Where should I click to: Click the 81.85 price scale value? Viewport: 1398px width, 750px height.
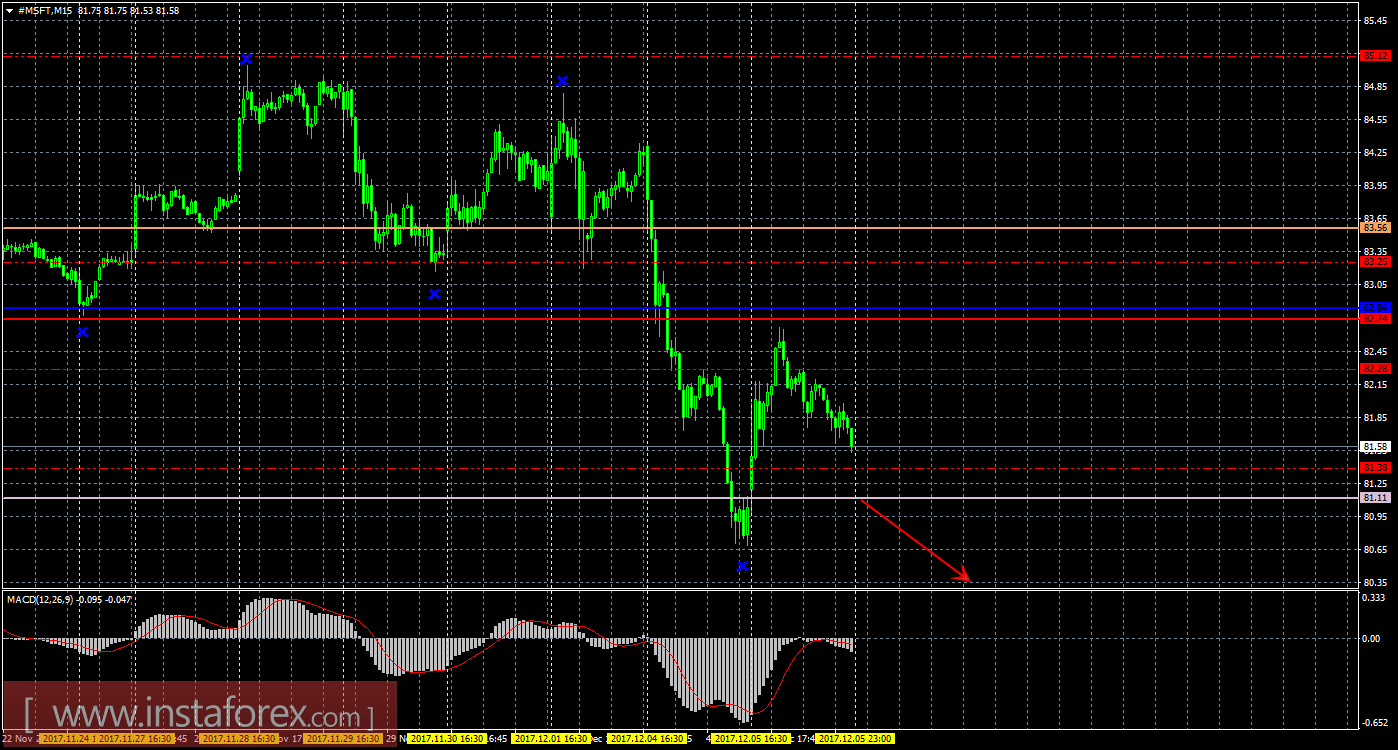1376,417
